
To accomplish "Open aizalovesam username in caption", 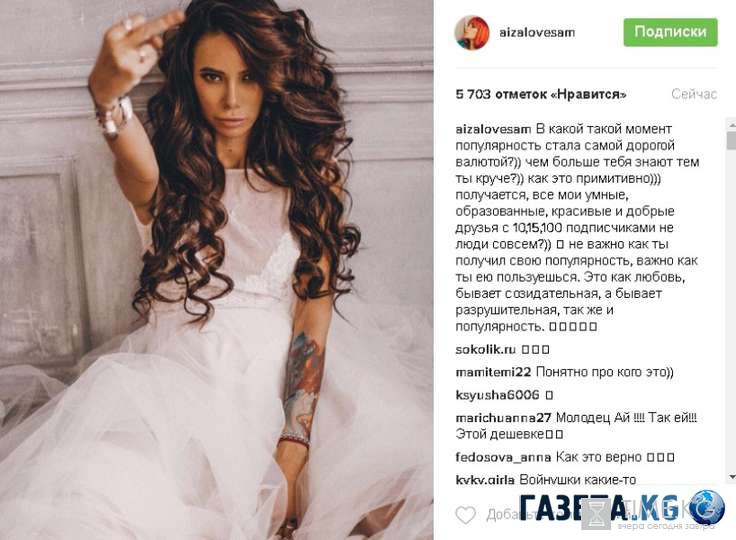I will tap(493, 129).
